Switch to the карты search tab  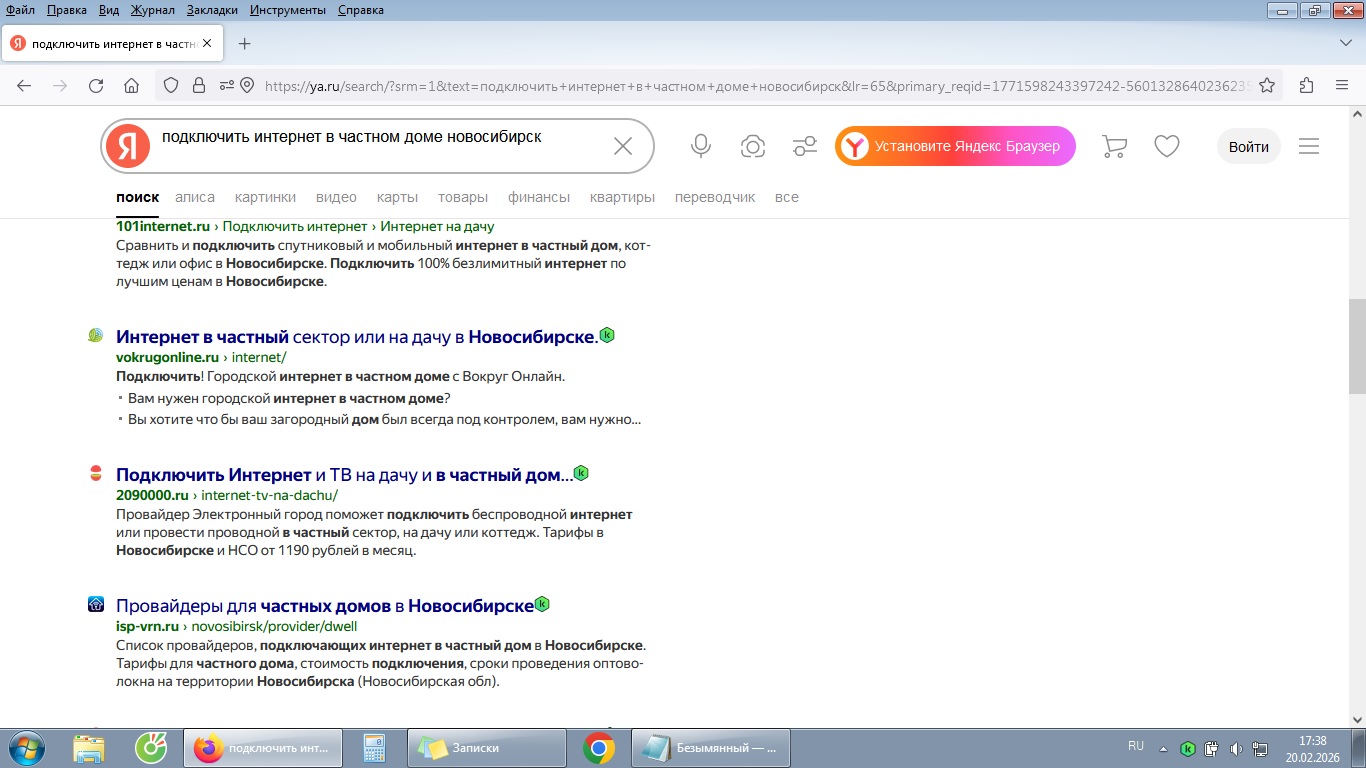[x=397, y=197]
